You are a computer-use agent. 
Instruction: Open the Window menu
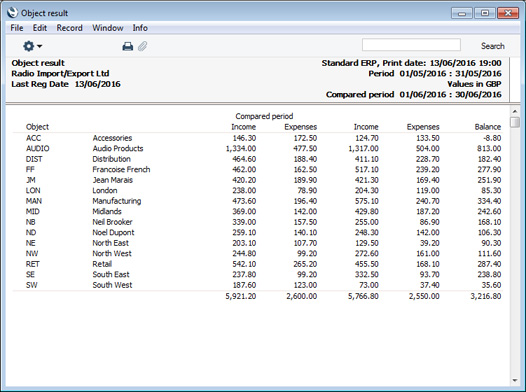click(108, 28)
